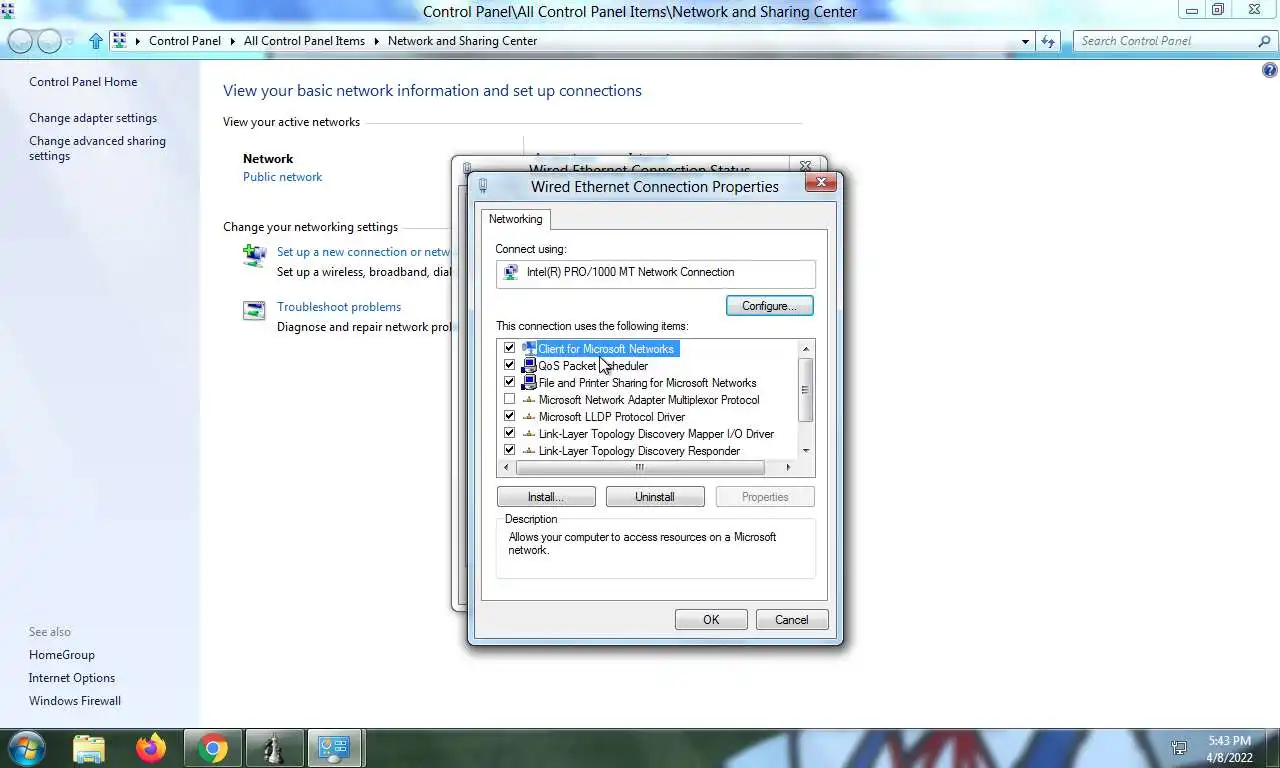Uncheck QoS Packet Scheduler checkbox
1280x768 pixels.
509,365
